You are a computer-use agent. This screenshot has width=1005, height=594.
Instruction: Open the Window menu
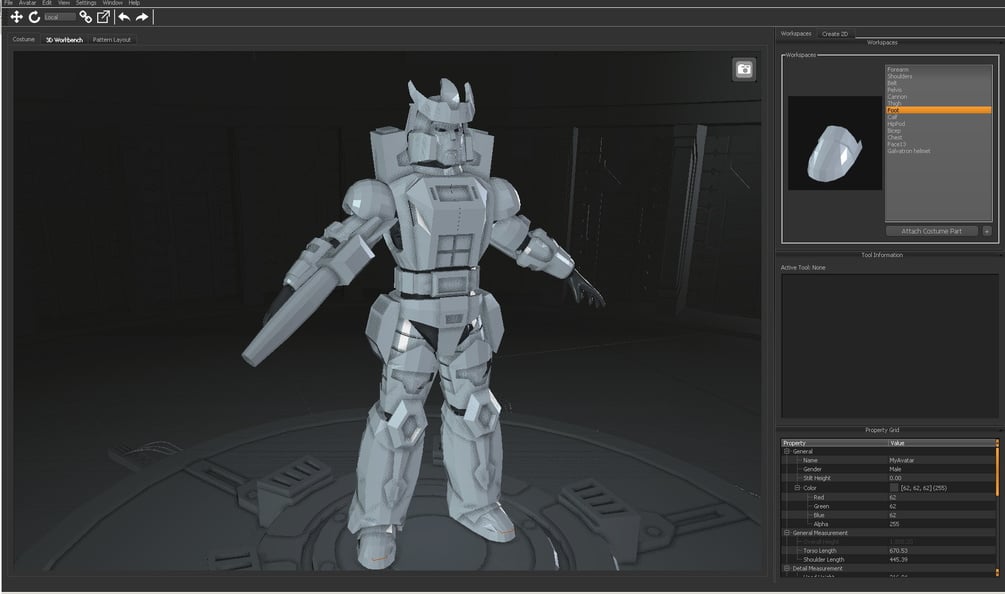pos(112,3)
